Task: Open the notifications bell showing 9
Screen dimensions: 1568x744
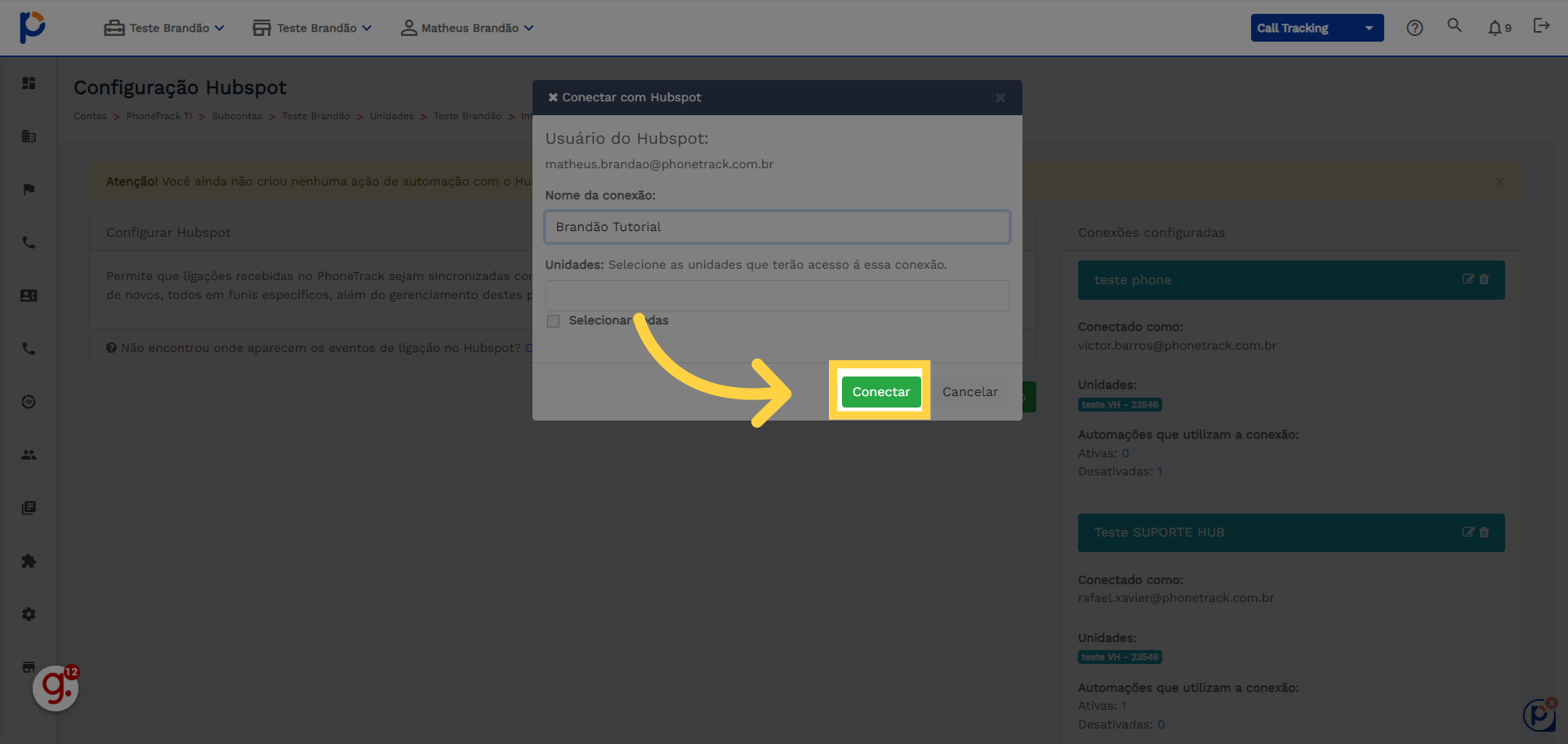Action: pyautogui.click(x=1499, y=28)
